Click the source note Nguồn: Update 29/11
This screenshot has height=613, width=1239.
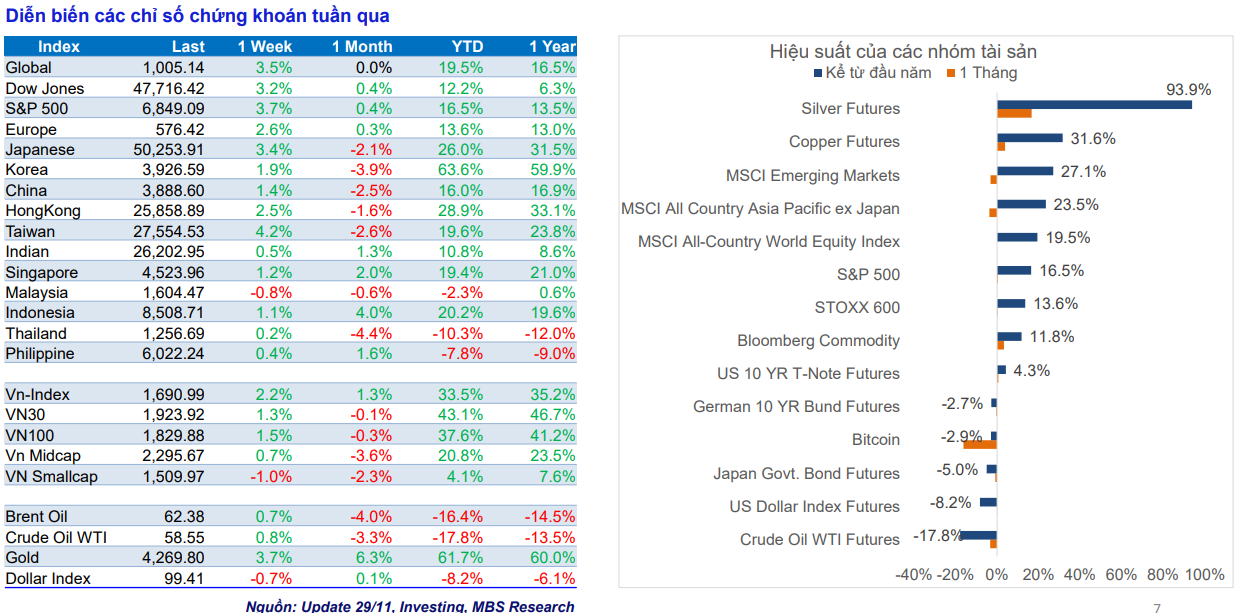[410, 606]
